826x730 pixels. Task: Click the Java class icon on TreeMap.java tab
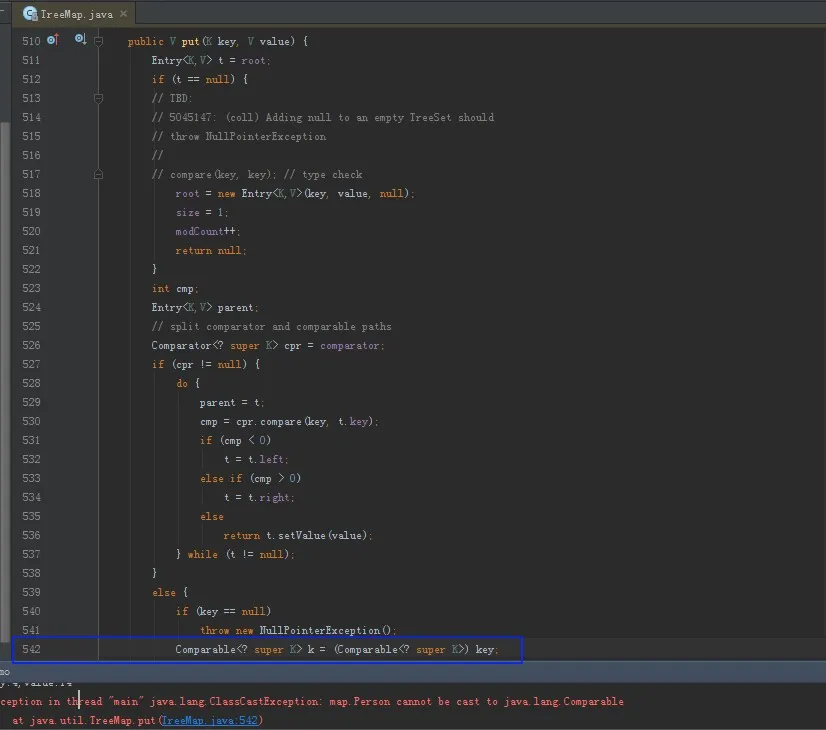pos(30,14)
